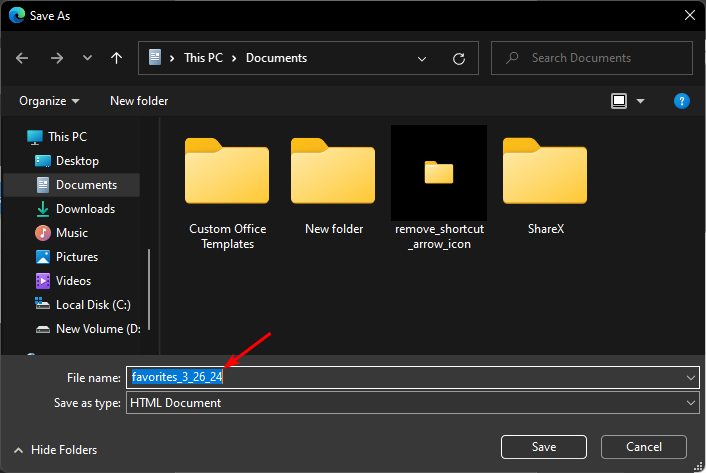Open Local Disk (C:) in navigation pane

click(x=93, y=305)
